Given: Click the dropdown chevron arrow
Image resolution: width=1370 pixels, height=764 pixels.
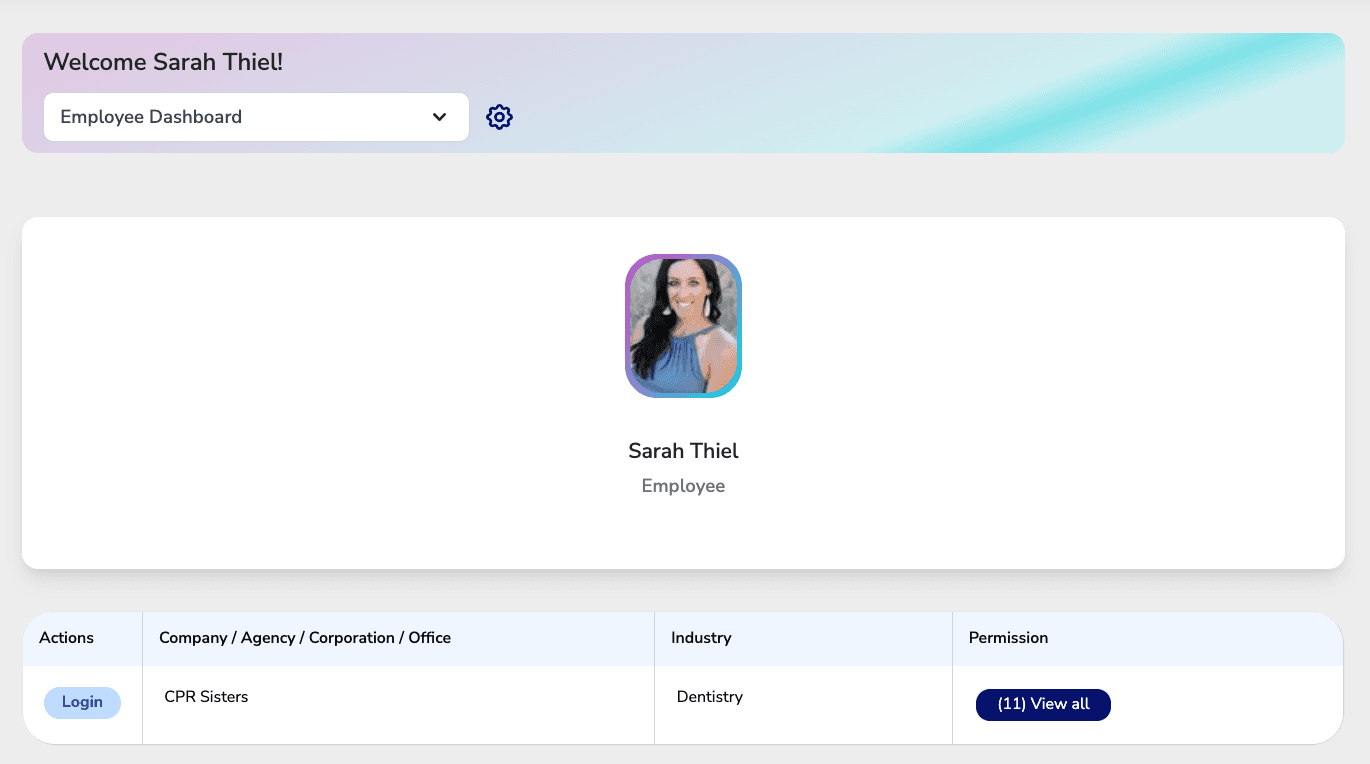Looking at the screenshot, I should (439, 117).
